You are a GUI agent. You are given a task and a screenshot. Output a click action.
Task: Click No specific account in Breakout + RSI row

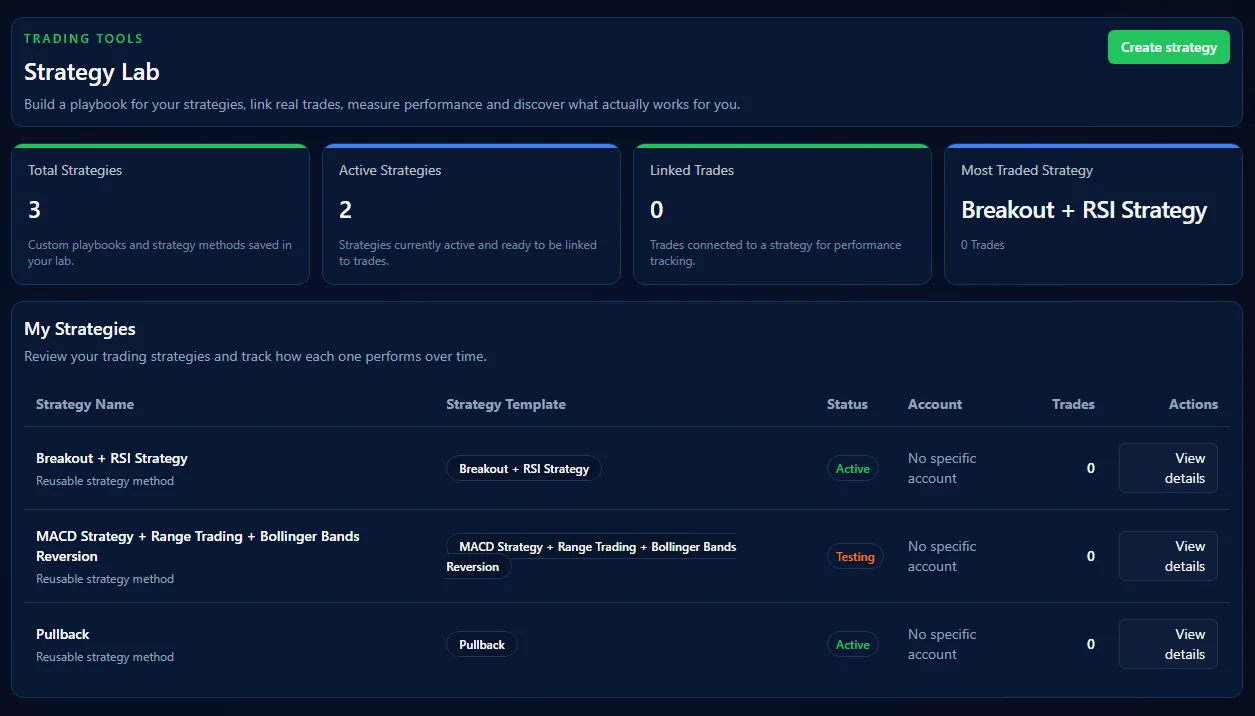[942, 468]
